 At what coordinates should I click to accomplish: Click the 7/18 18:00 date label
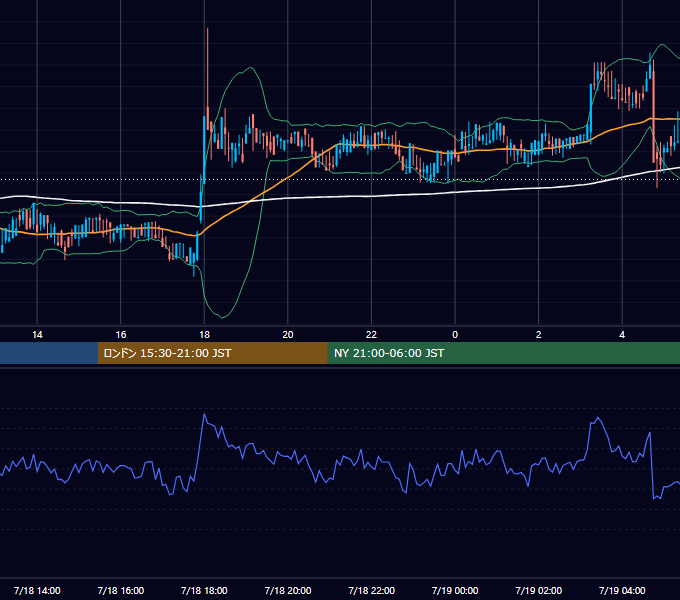pyautogui.click(x=204, y=590)
